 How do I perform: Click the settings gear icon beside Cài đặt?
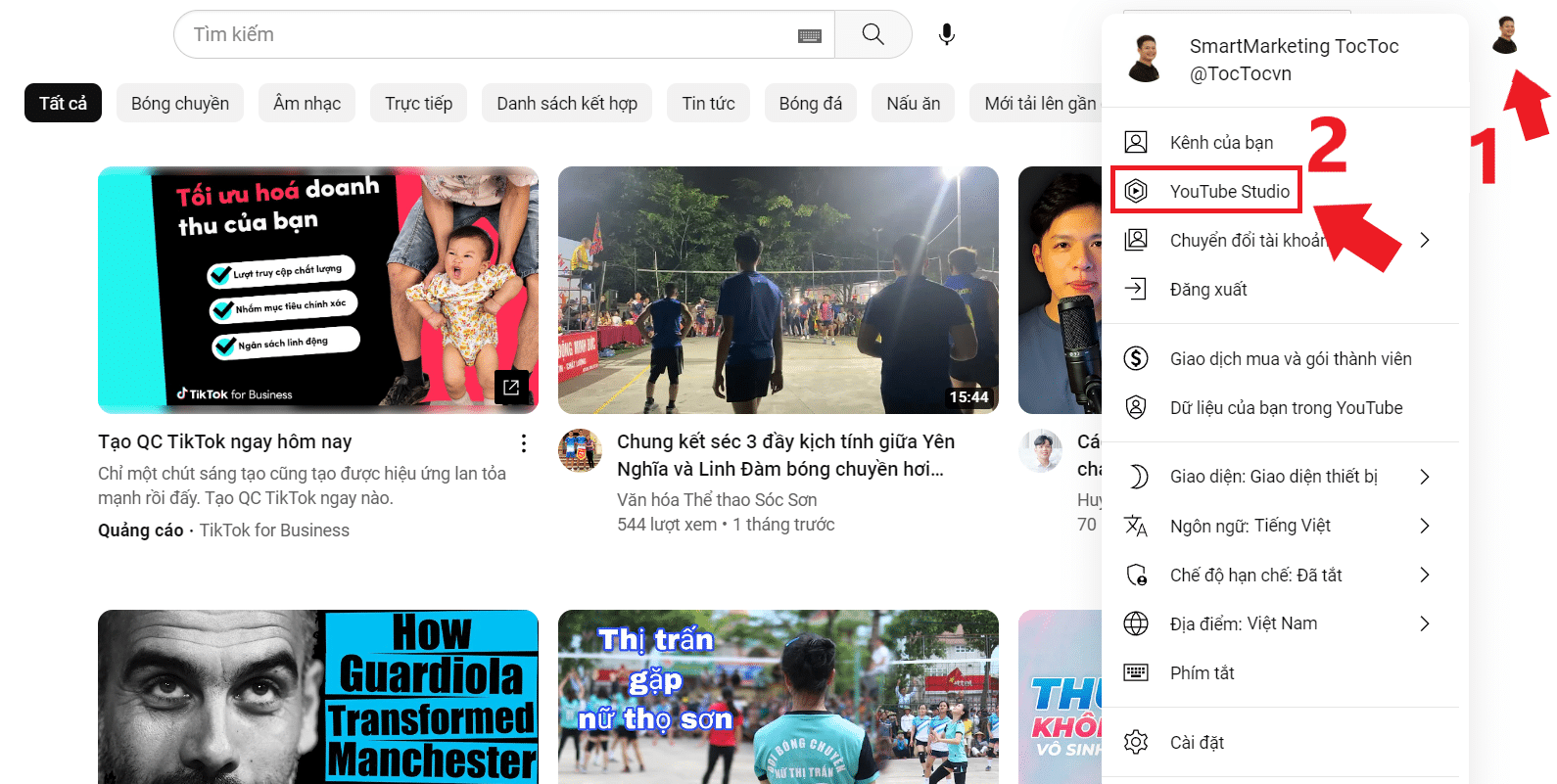[1136, 742]
